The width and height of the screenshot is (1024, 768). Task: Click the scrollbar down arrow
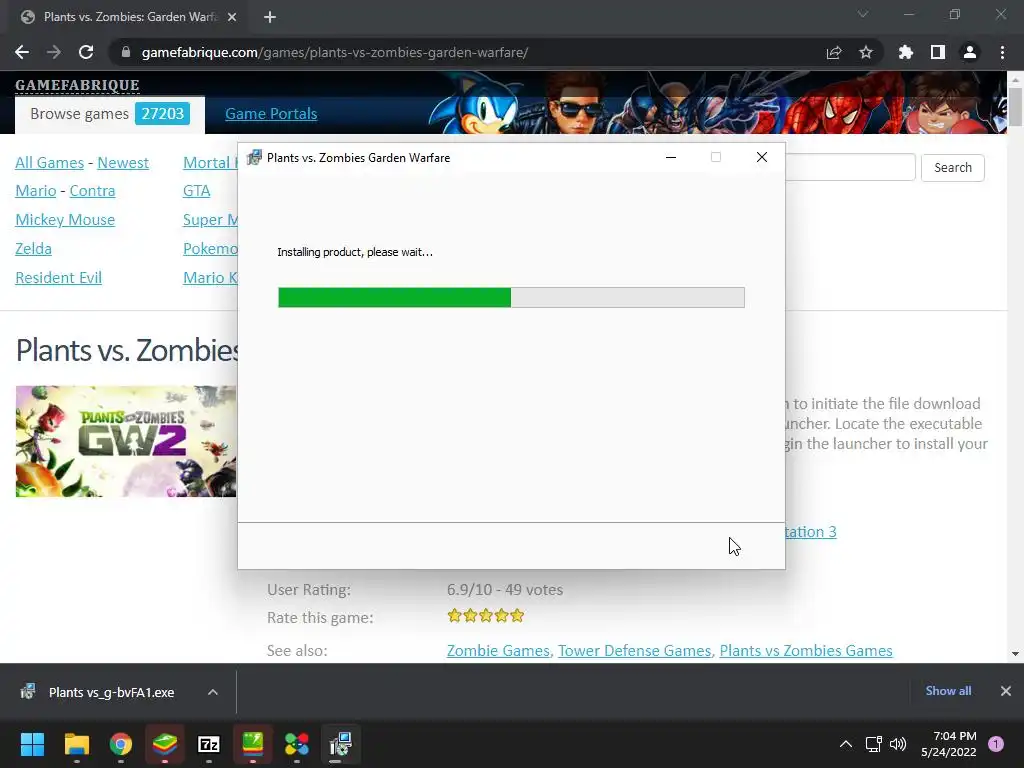(1015, 654)
